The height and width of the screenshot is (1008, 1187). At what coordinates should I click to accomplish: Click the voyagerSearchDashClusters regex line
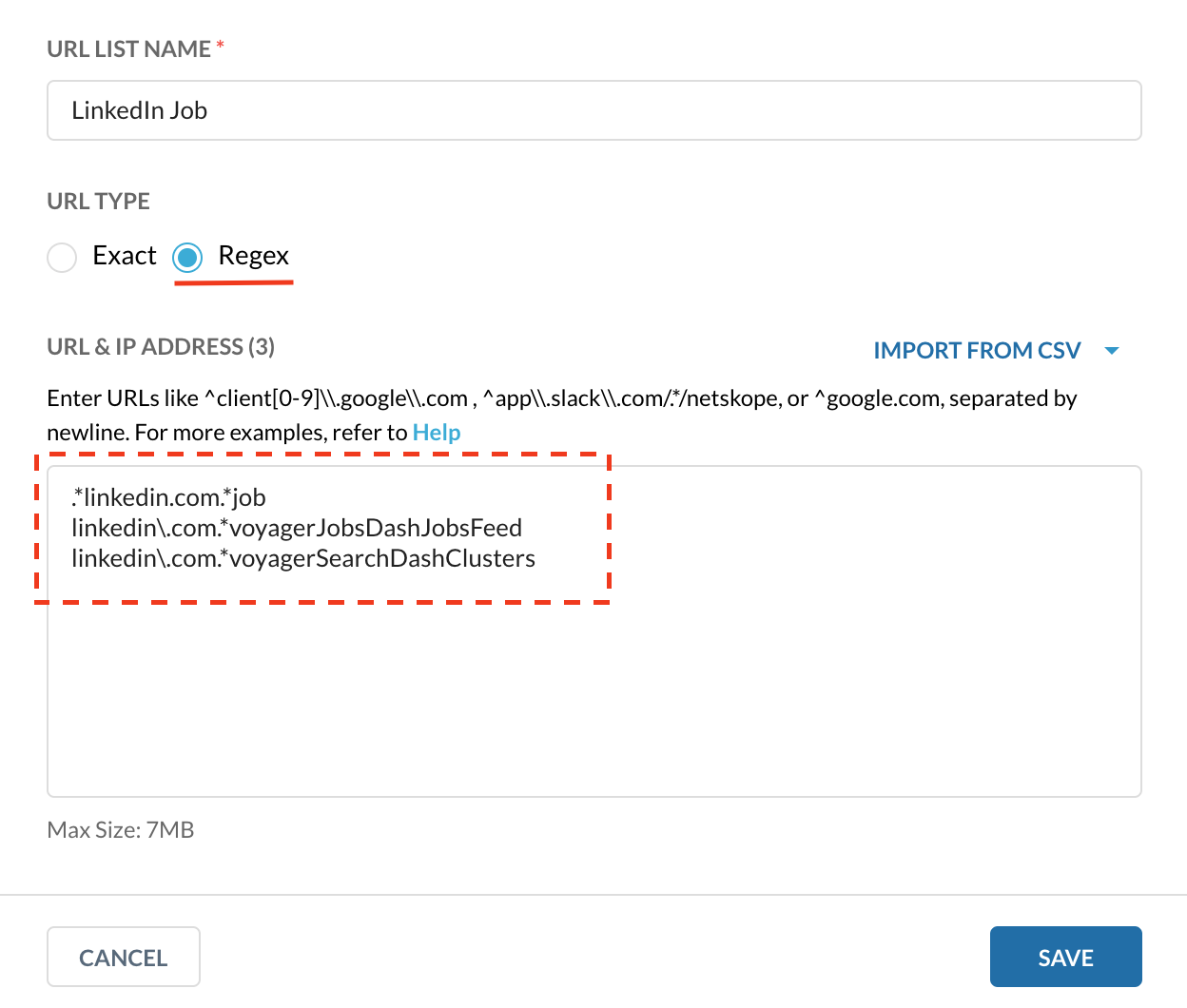(303, 558)
